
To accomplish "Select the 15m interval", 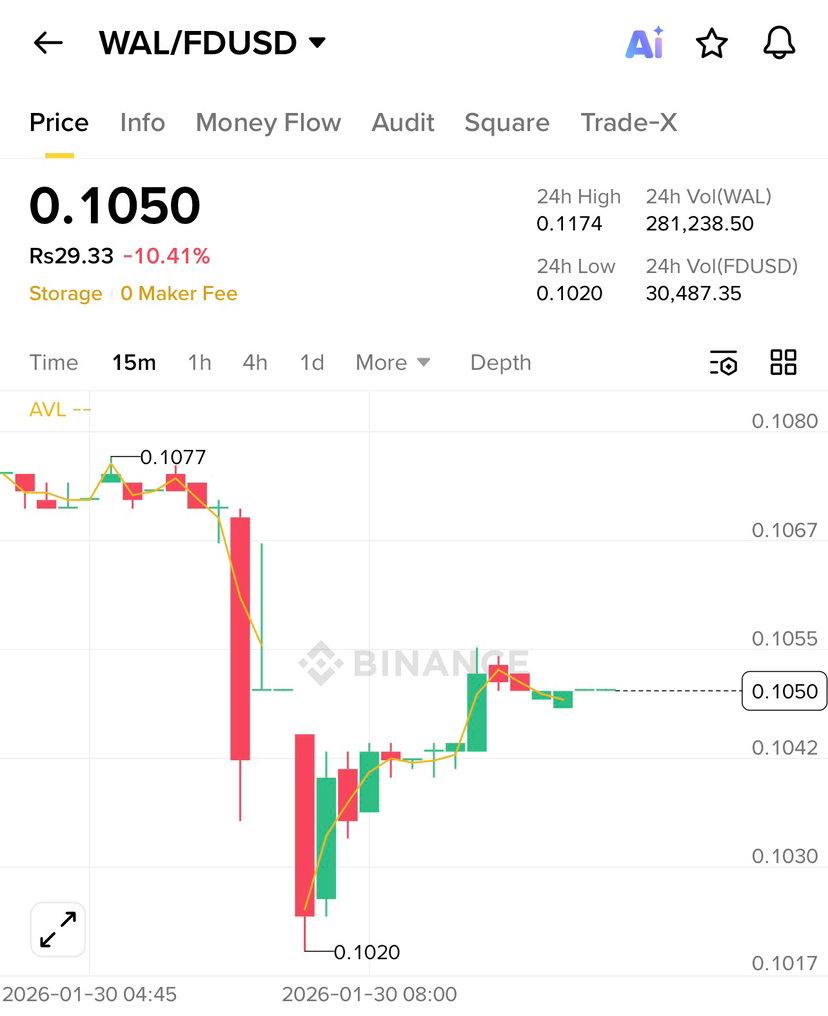I will pyautogui.click(x=134, y=363).
